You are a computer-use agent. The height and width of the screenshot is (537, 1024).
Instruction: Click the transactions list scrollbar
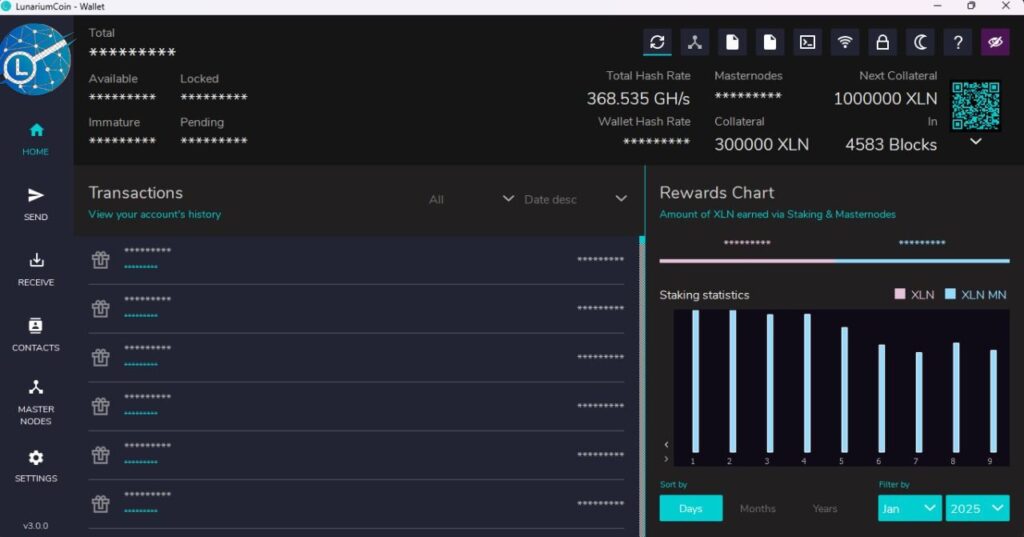click(x=642, y=385)
